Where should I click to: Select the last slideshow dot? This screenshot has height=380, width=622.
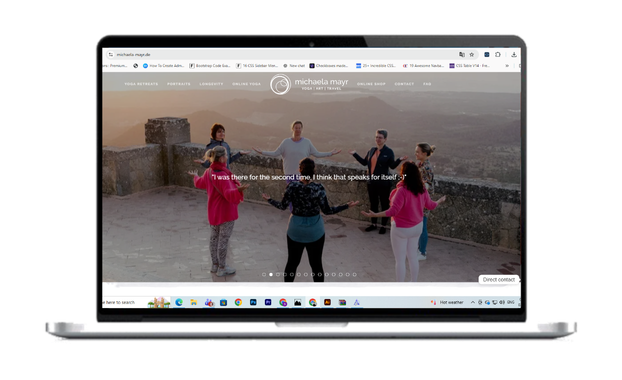pos(355,274)
